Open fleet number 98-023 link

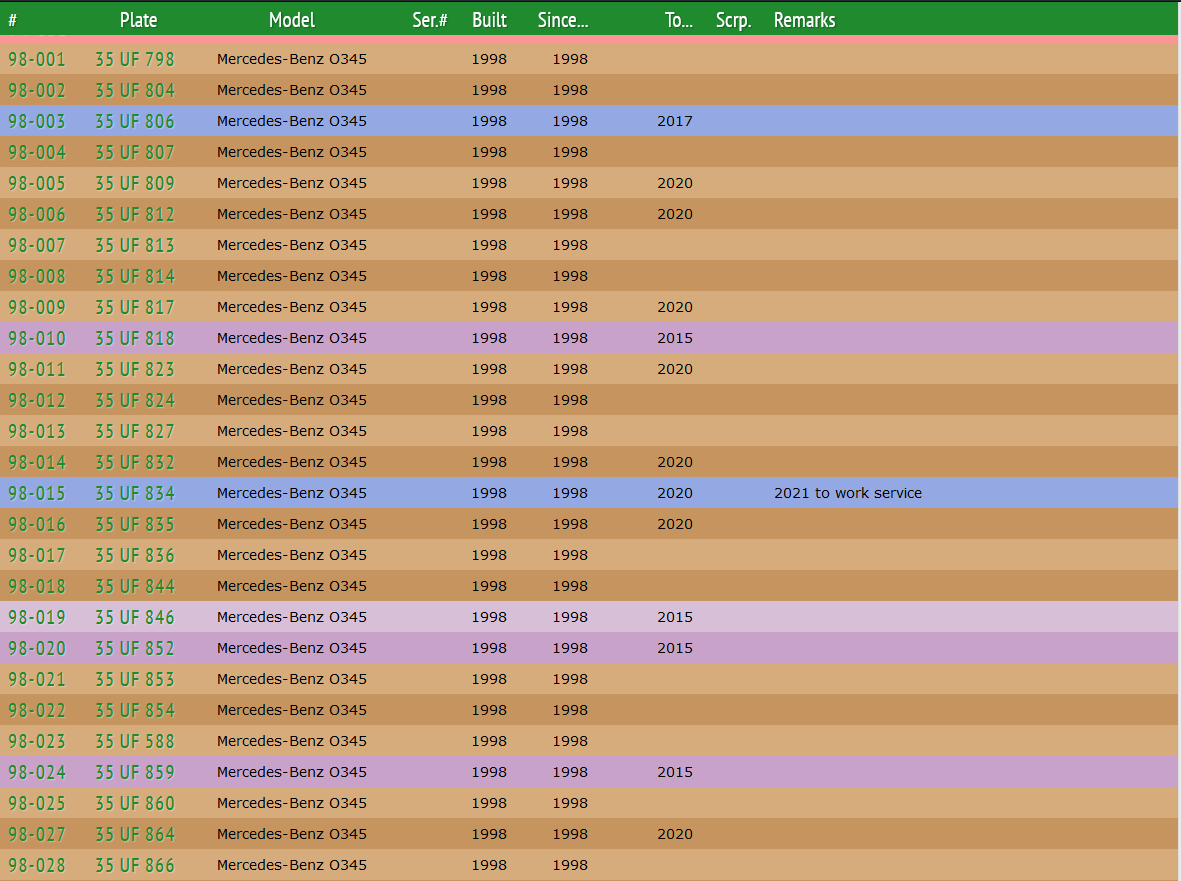point(37,742)
